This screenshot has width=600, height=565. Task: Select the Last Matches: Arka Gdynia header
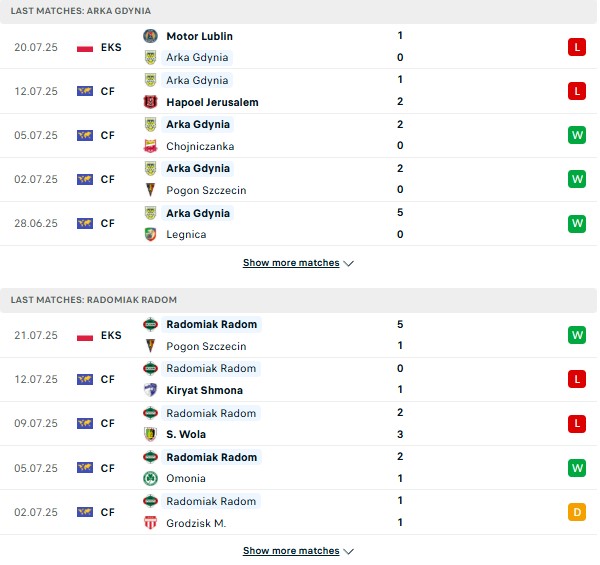coord(82,9)
